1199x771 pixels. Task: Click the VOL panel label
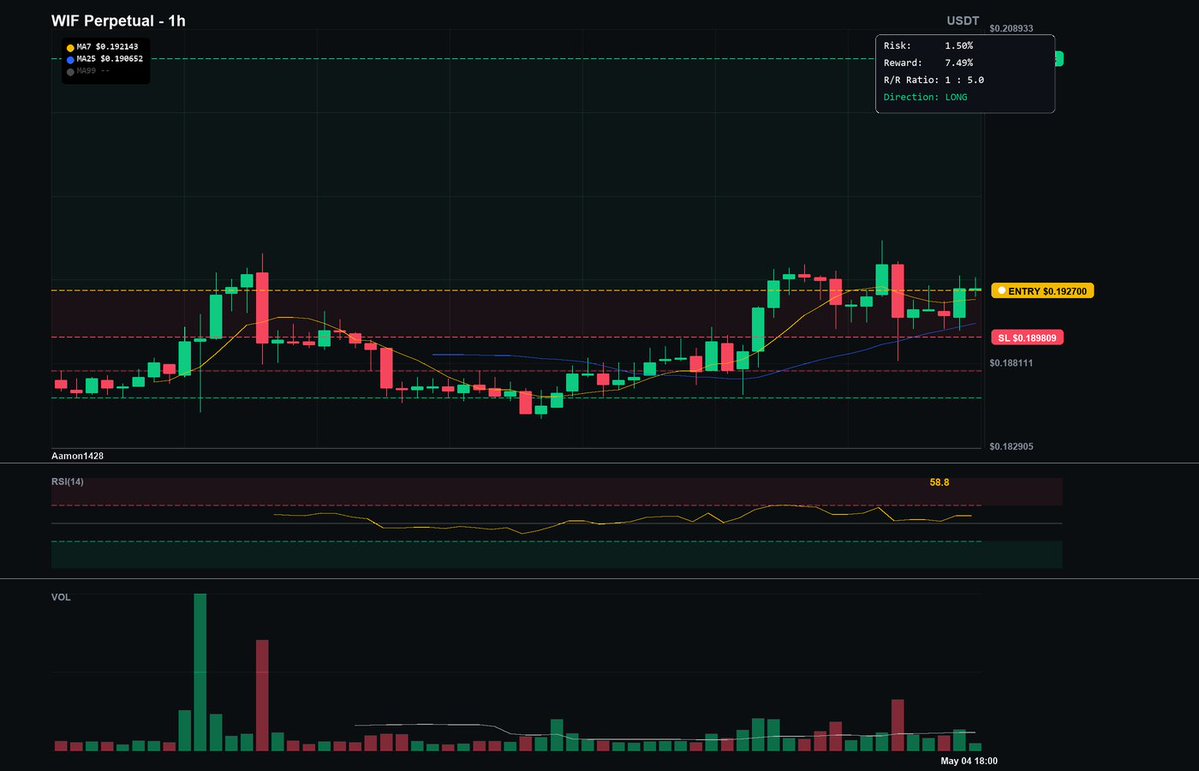click(x=60, y=597)
